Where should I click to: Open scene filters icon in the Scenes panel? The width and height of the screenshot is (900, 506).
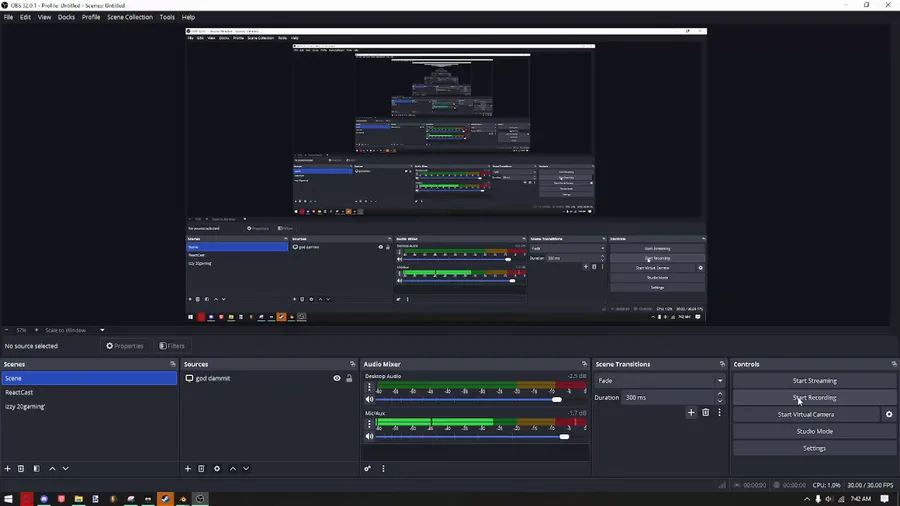[x=36, y=469]
